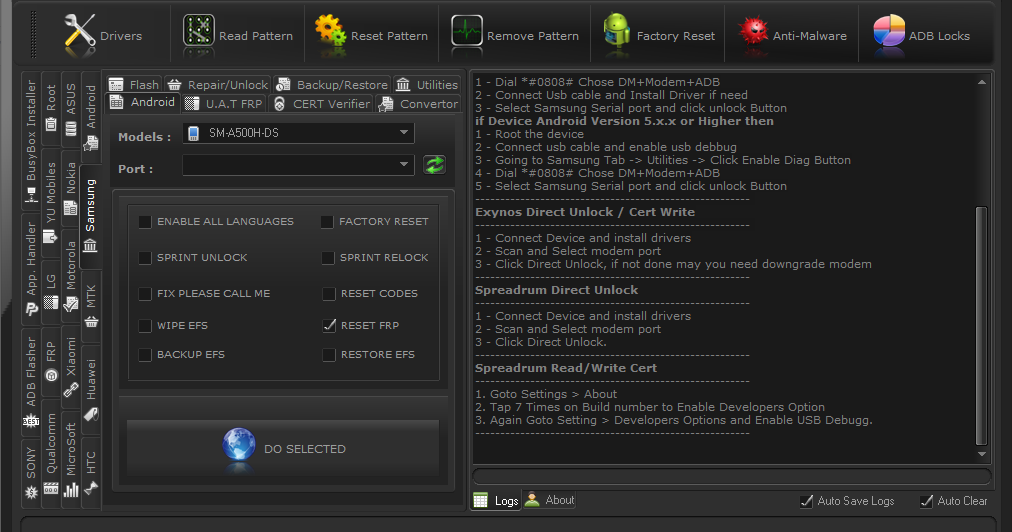
Task: Open the App. Handler side tab
Action: point(30,269)
